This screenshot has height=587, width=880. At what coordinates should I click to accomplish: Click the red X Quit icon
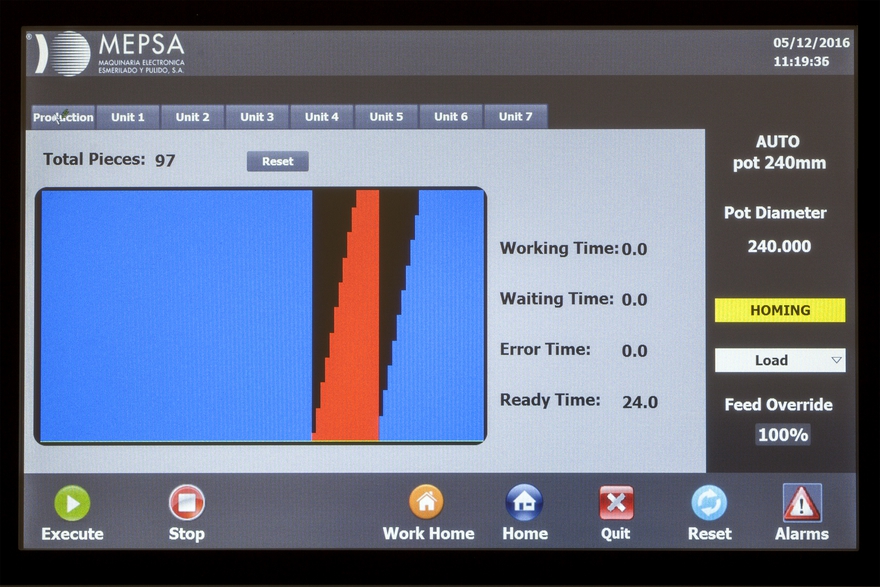(x=616, y=502)
